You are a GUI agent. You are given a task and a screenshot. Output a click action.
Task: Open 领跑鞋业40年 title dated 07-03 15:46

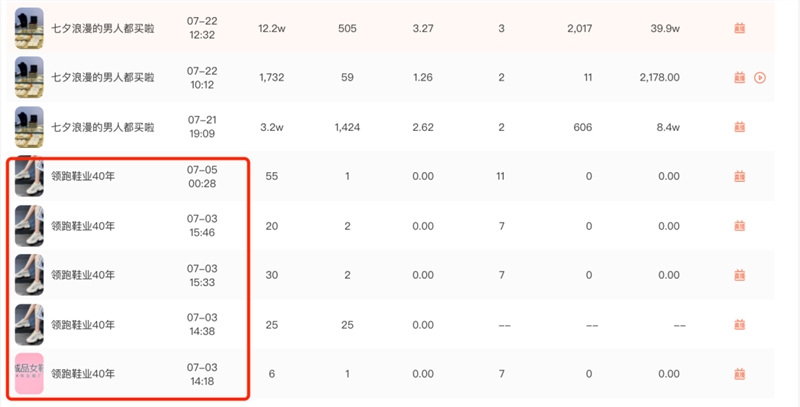83,226
